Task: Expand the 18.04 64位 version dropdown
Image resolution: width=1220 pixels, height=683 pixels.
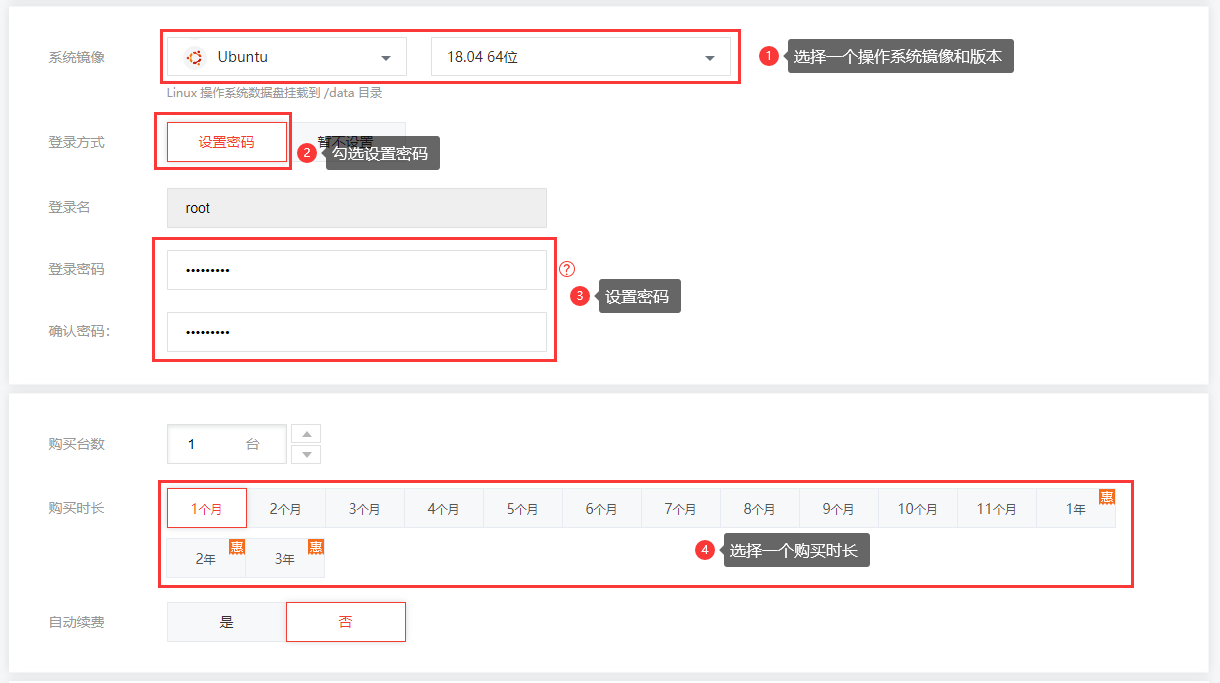Action: click(x=580, y=57)
